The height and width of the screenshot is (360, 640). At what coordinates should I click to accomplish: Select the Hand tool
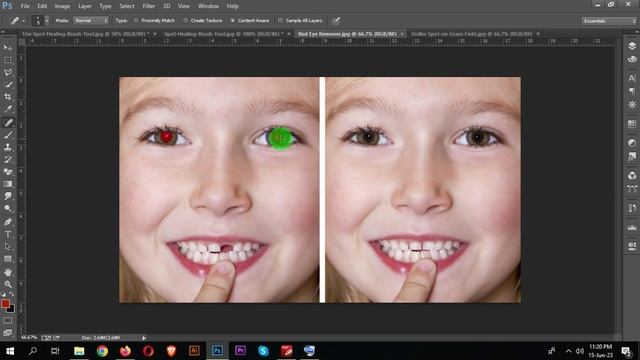(x=8, y=272)
